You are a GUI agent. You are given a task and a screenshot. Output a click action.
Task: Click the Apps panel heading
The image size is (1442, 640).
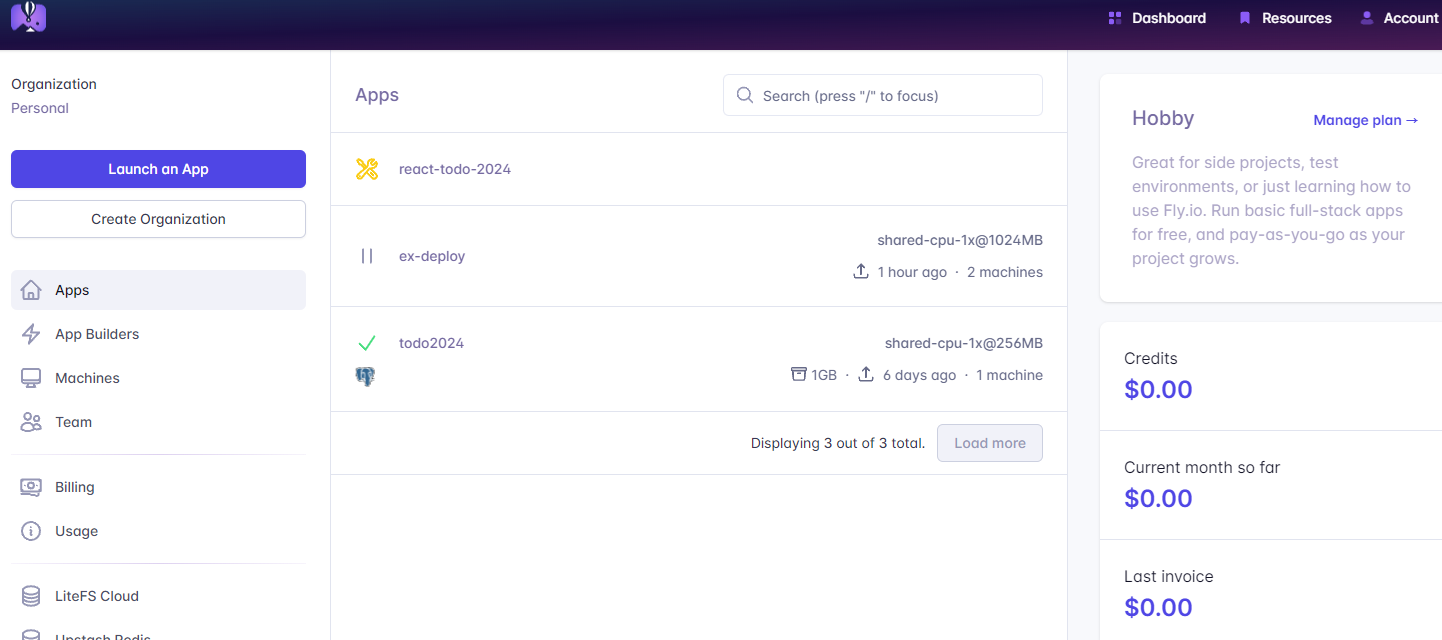(377, 95)
